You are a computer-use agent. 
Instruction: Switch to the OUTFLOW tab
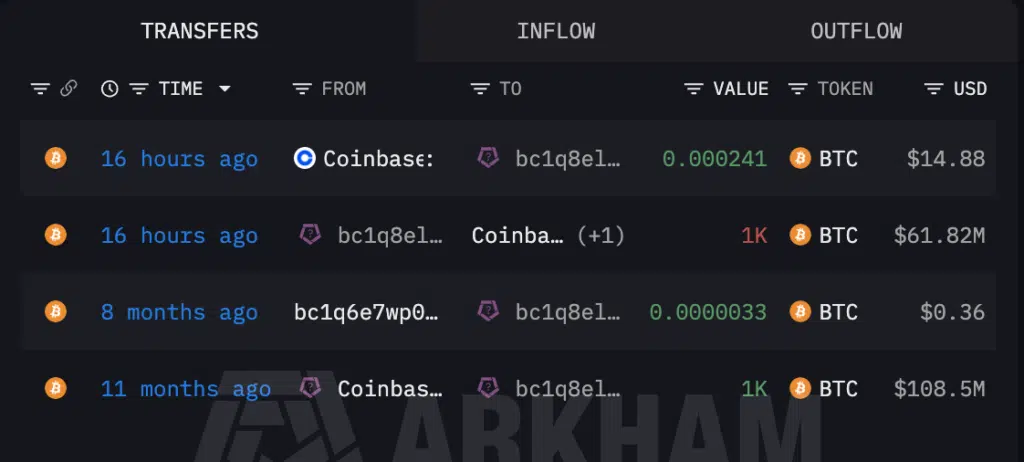(x=856, y=31)
